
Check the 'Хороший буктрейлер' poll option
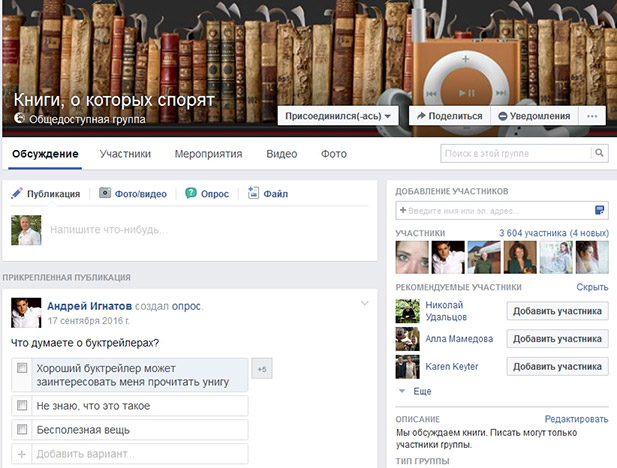[x=23, y=368]
